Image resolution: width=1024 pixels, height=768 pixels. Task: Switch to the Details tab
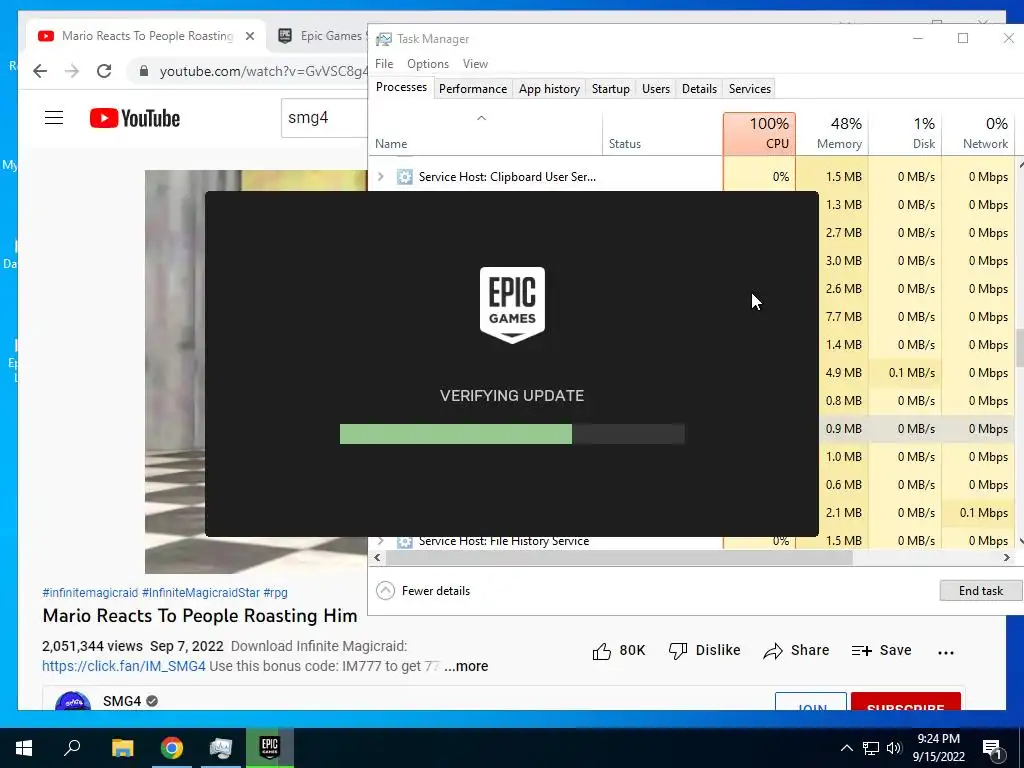pyautogui.click(x=699, y=89)
